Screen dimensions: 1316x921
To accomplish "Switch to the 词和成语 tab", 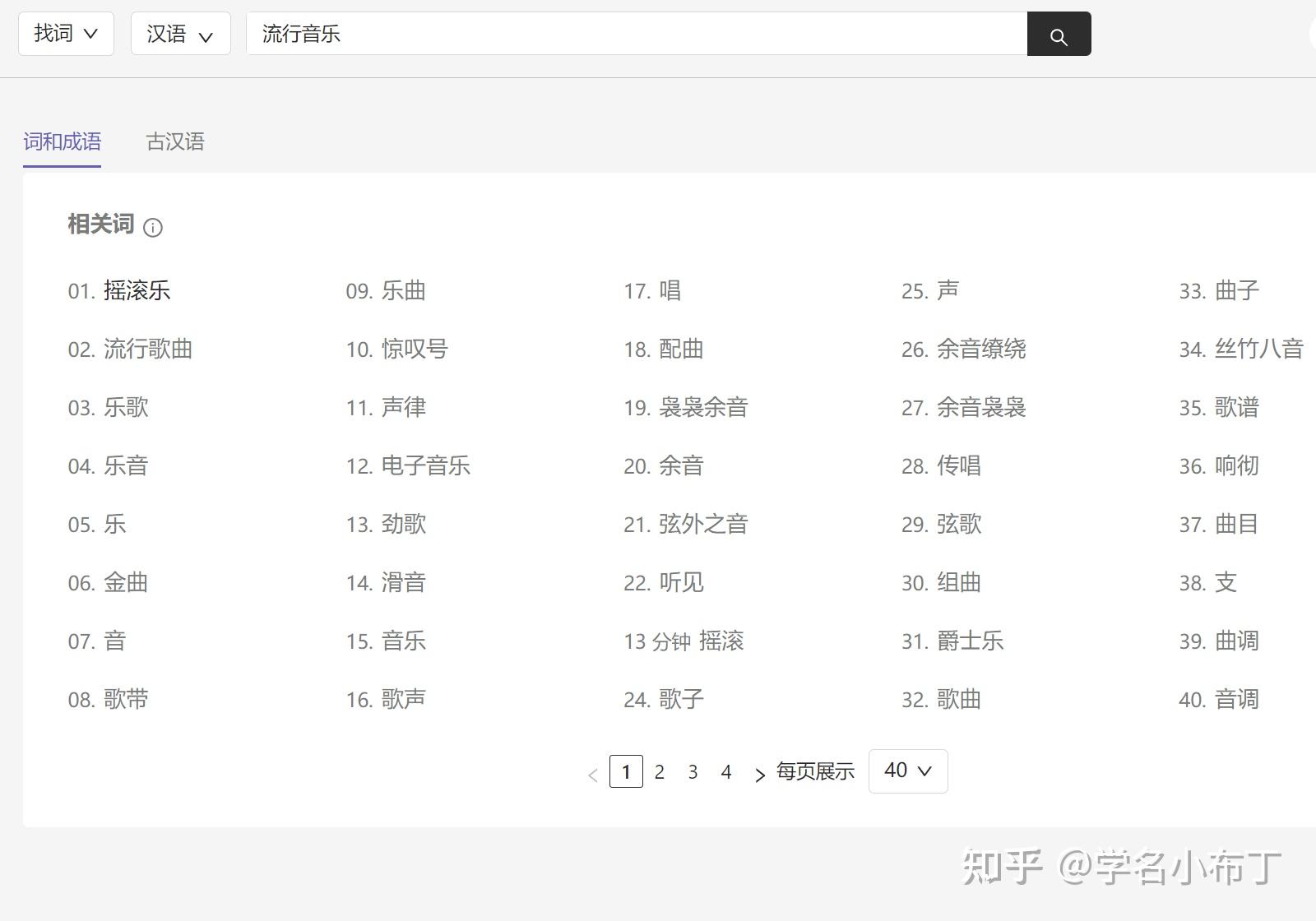I will tap(62, 141).
